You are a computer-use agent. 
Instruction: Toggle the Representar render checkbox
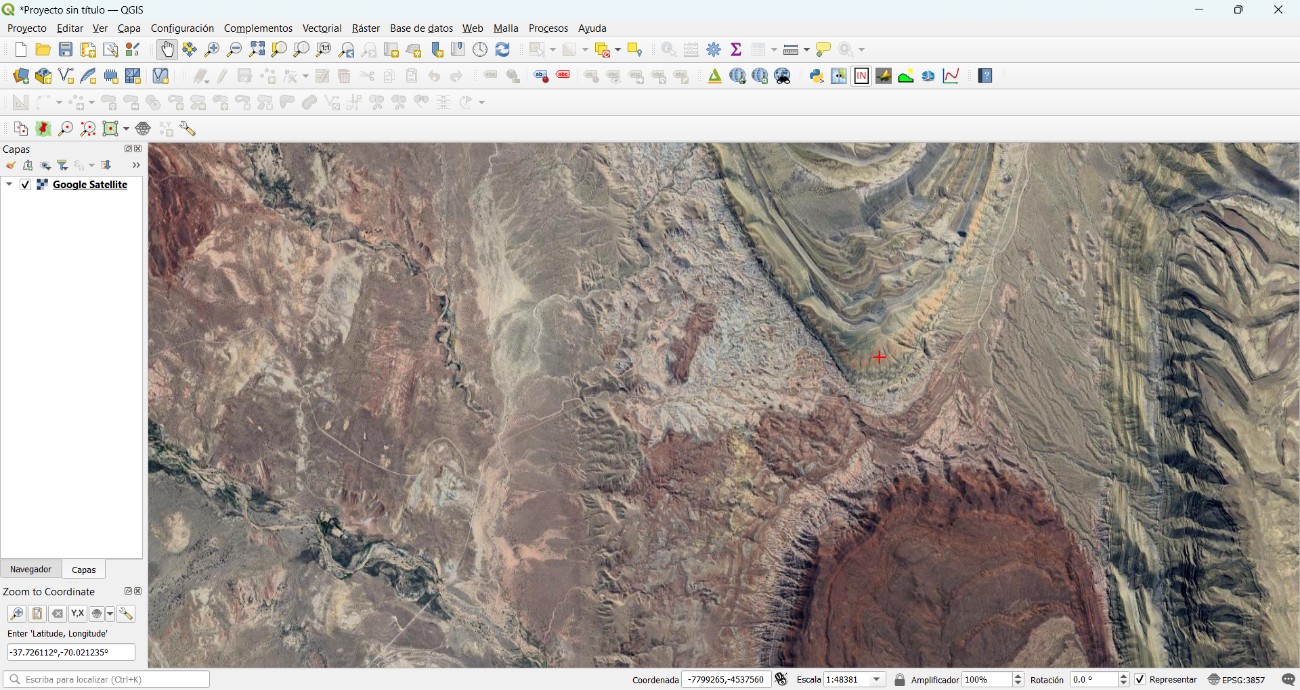(x=1140, y=680)
